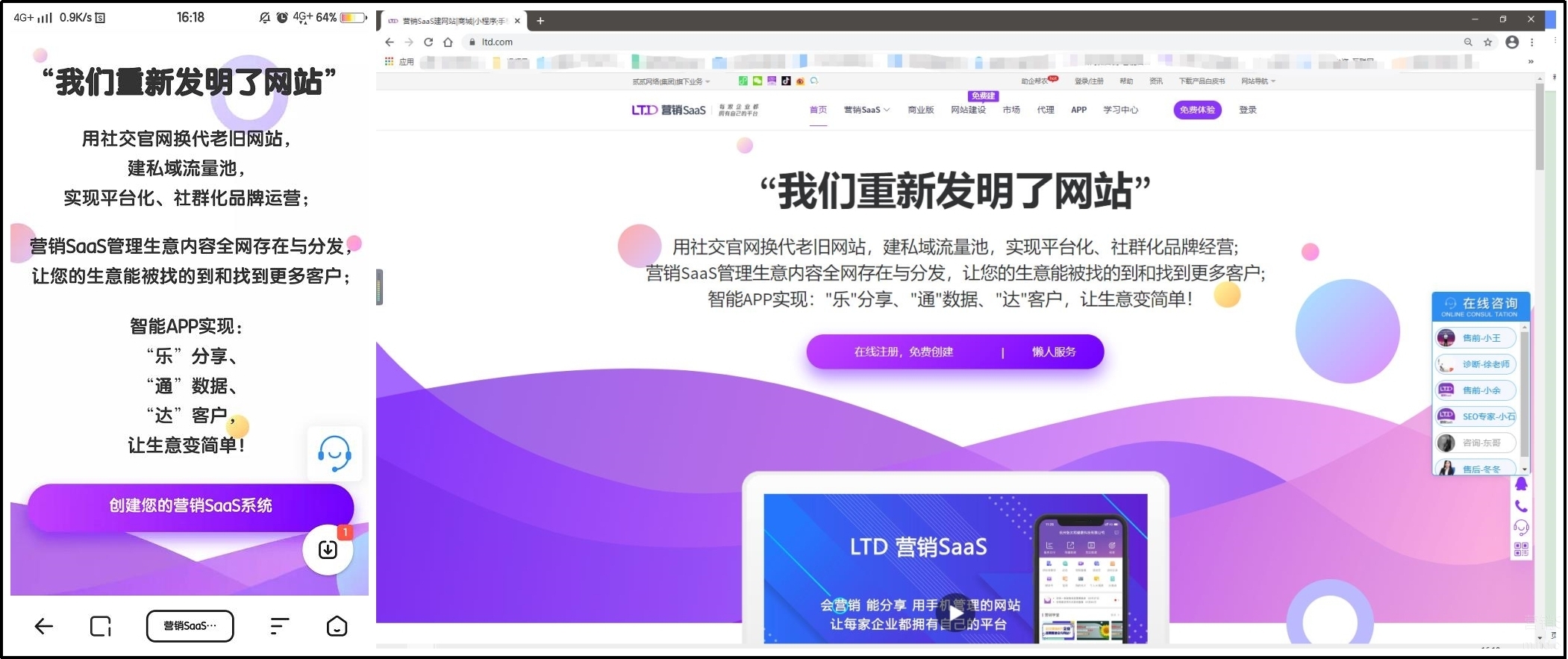Open the Chrome home page icon
The width and height of the screenshot is (1568, 659).
pyautogui.click(x=448, y=43)
